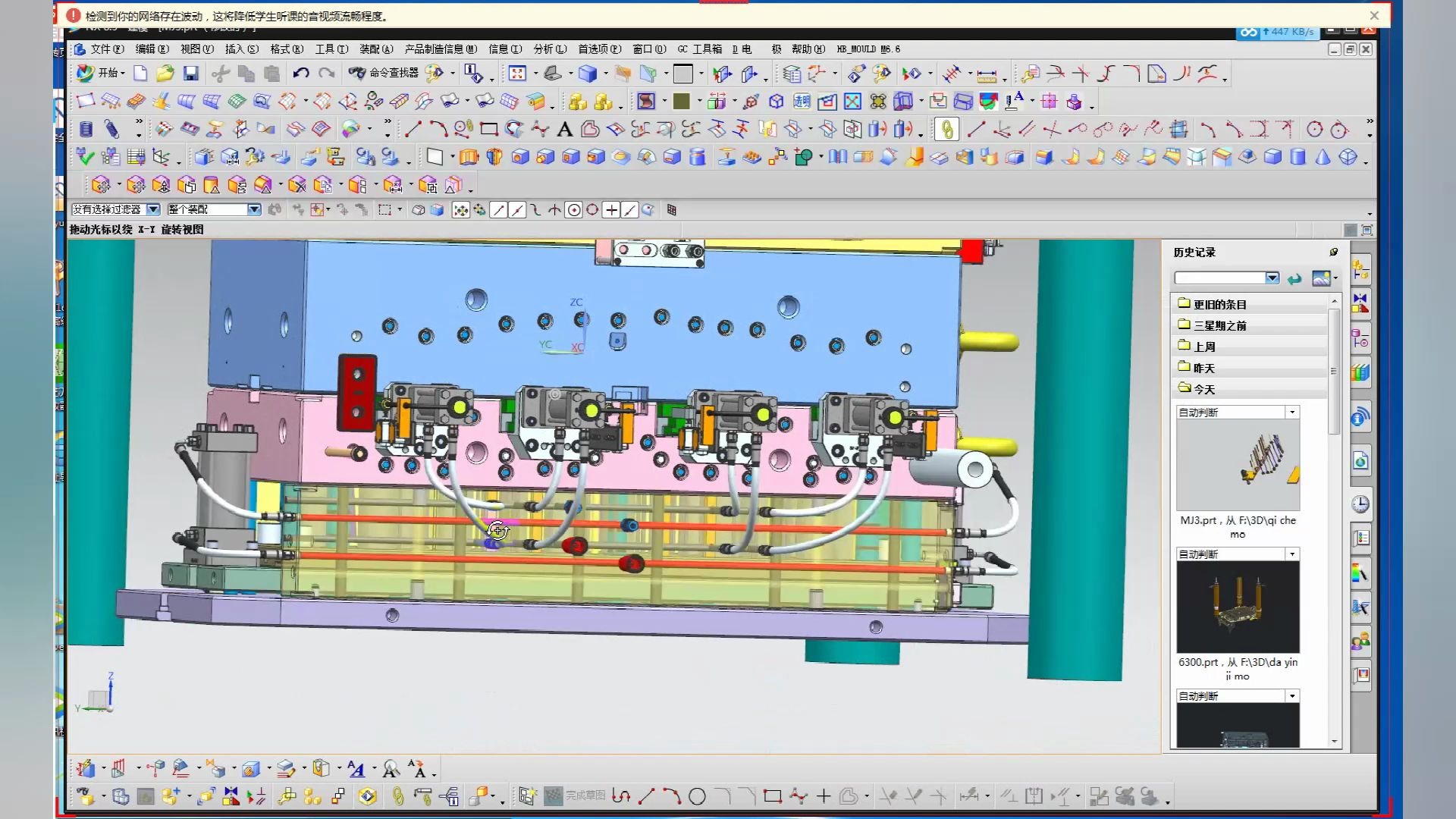This screenshot has width=1456, height=819.
Task: Toggle the pin on history panel
Action: point(1333,252)
